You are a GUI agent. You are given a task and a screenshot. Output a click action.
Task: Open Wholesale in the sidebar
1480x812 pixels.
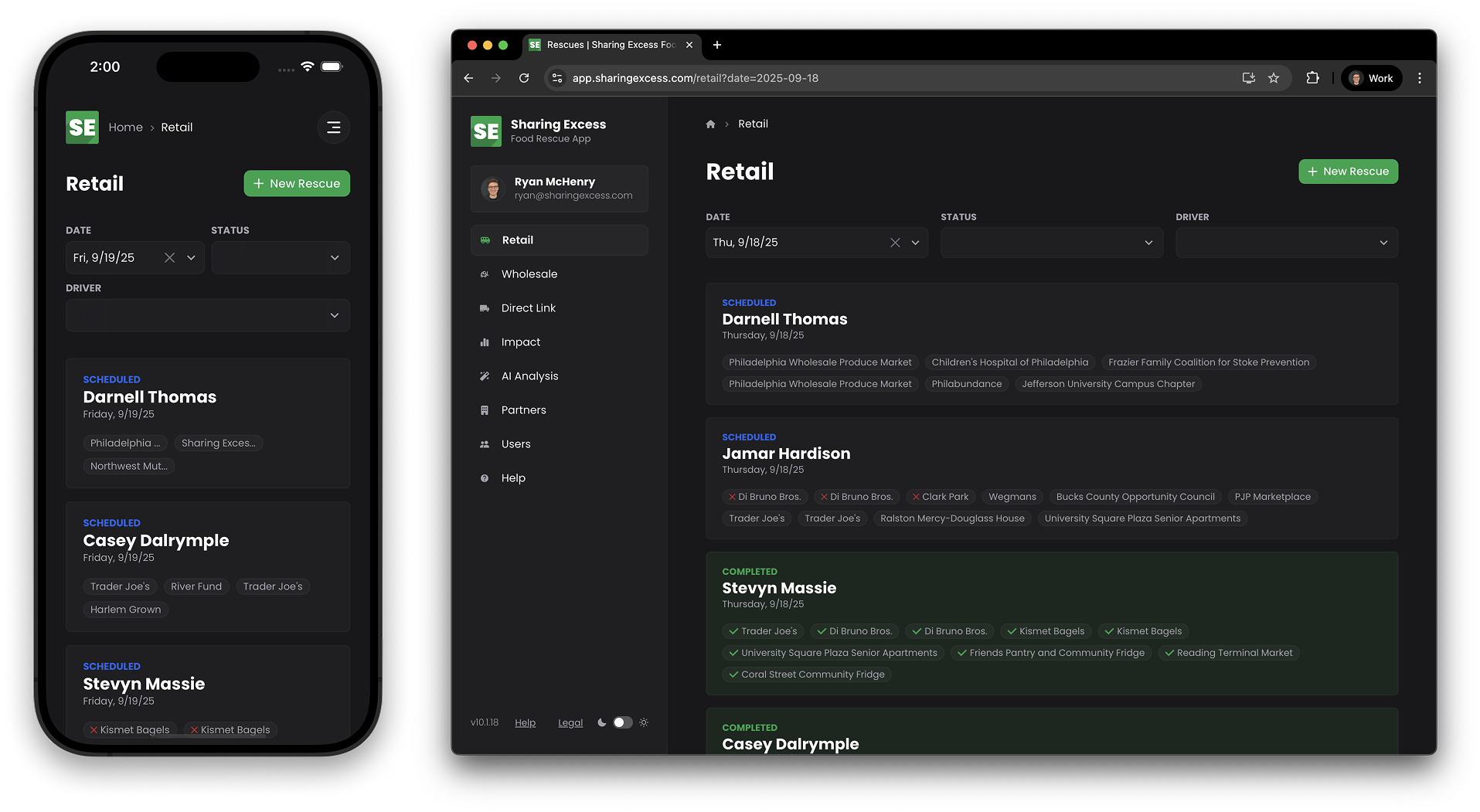[529, 274]
